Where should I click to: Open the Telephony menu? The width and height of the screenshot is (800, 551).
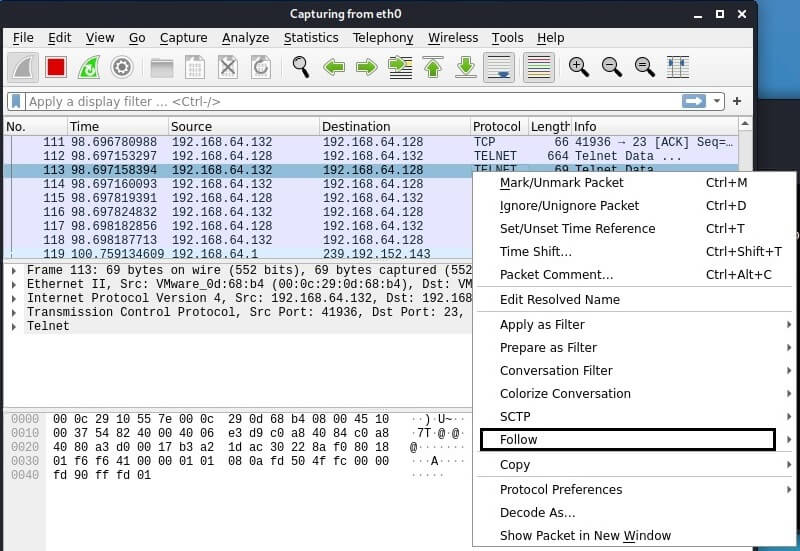click(383, 38)
